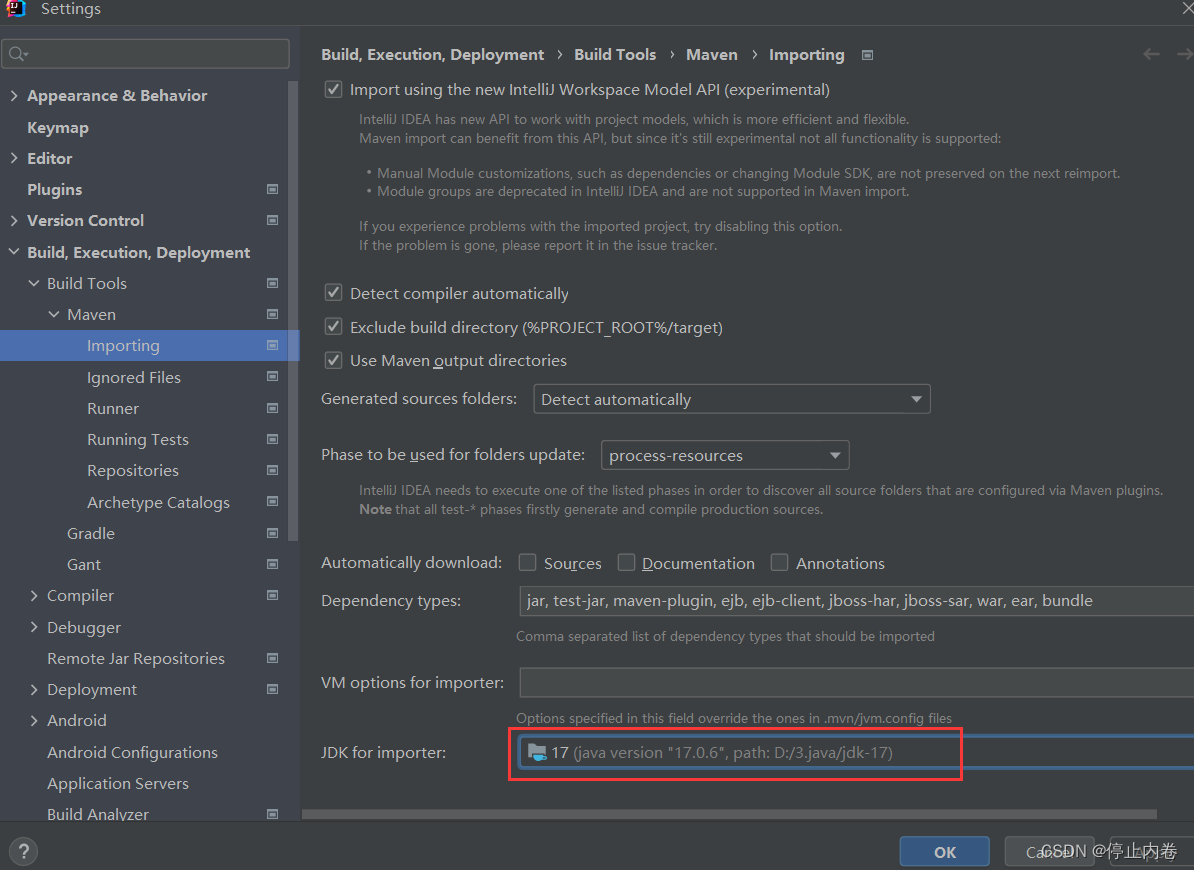Enable automatic download of Annotations
1194x870 pixels.
(x=779, y=562)
